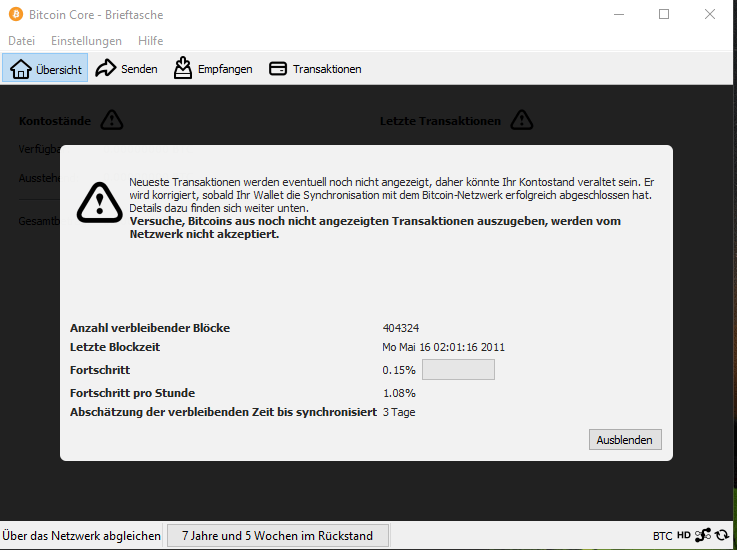
Task: Open the Hilfe menu
Action: coord(150,41)
